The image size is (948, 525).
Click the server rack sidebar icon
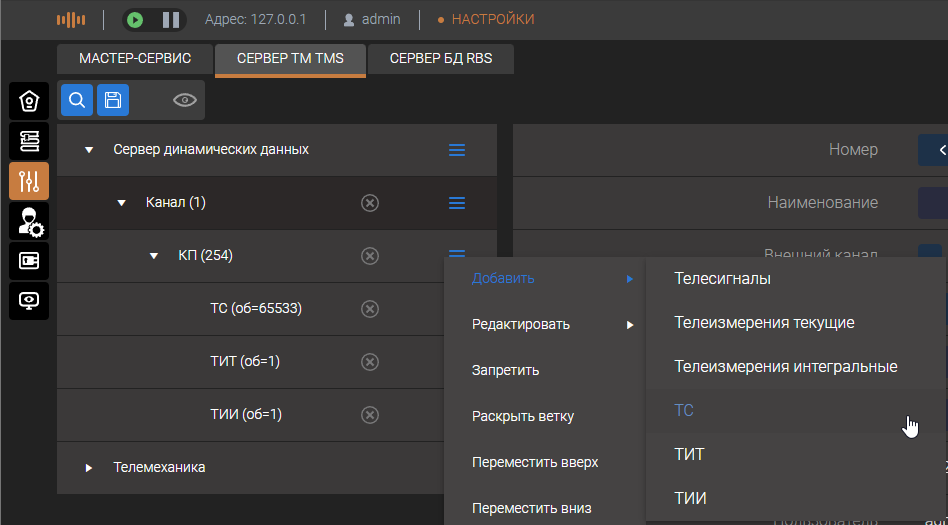click(x=29, y=141)
